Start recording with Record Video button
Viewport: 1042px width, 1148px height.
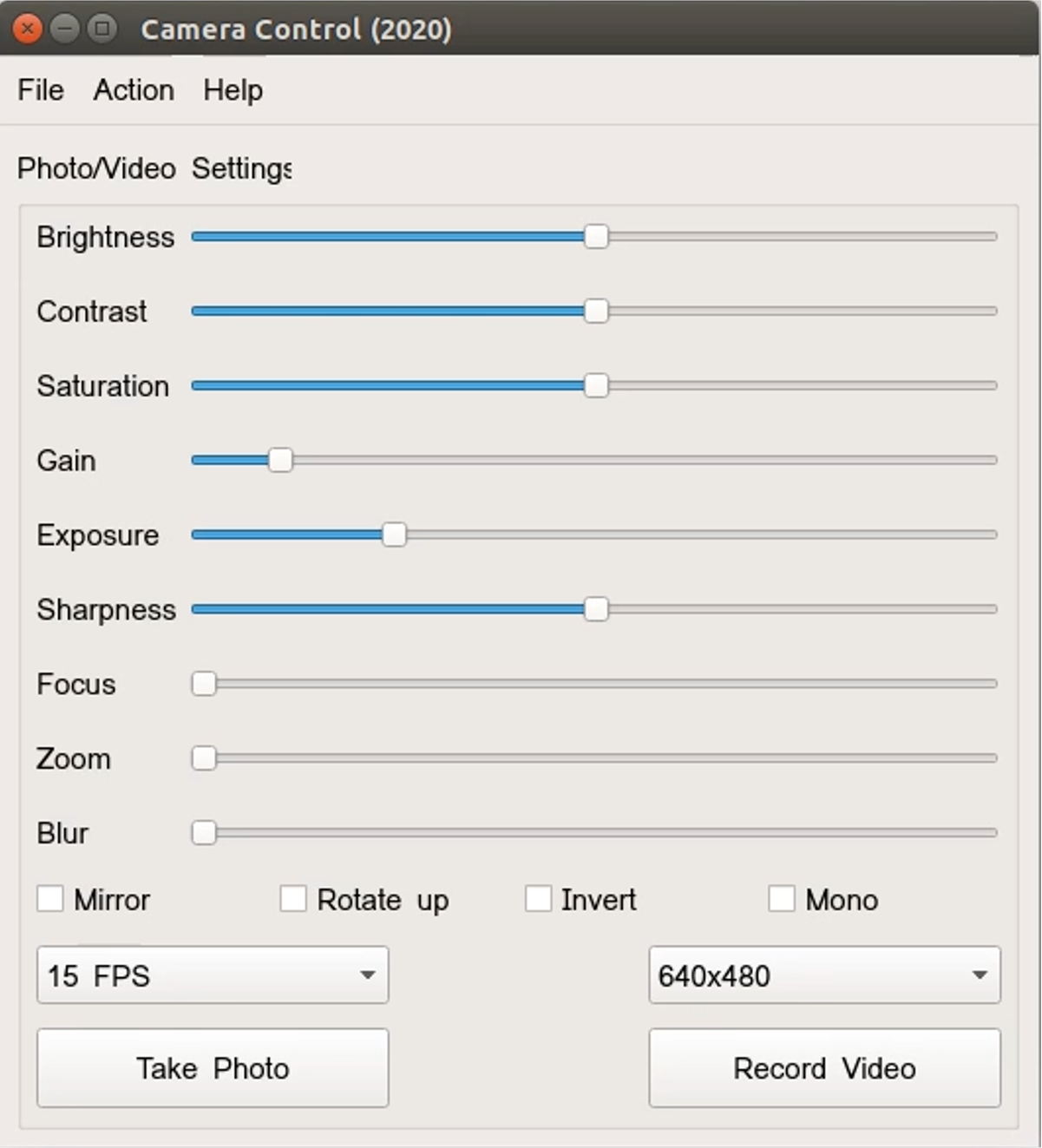pos(824,1068)
